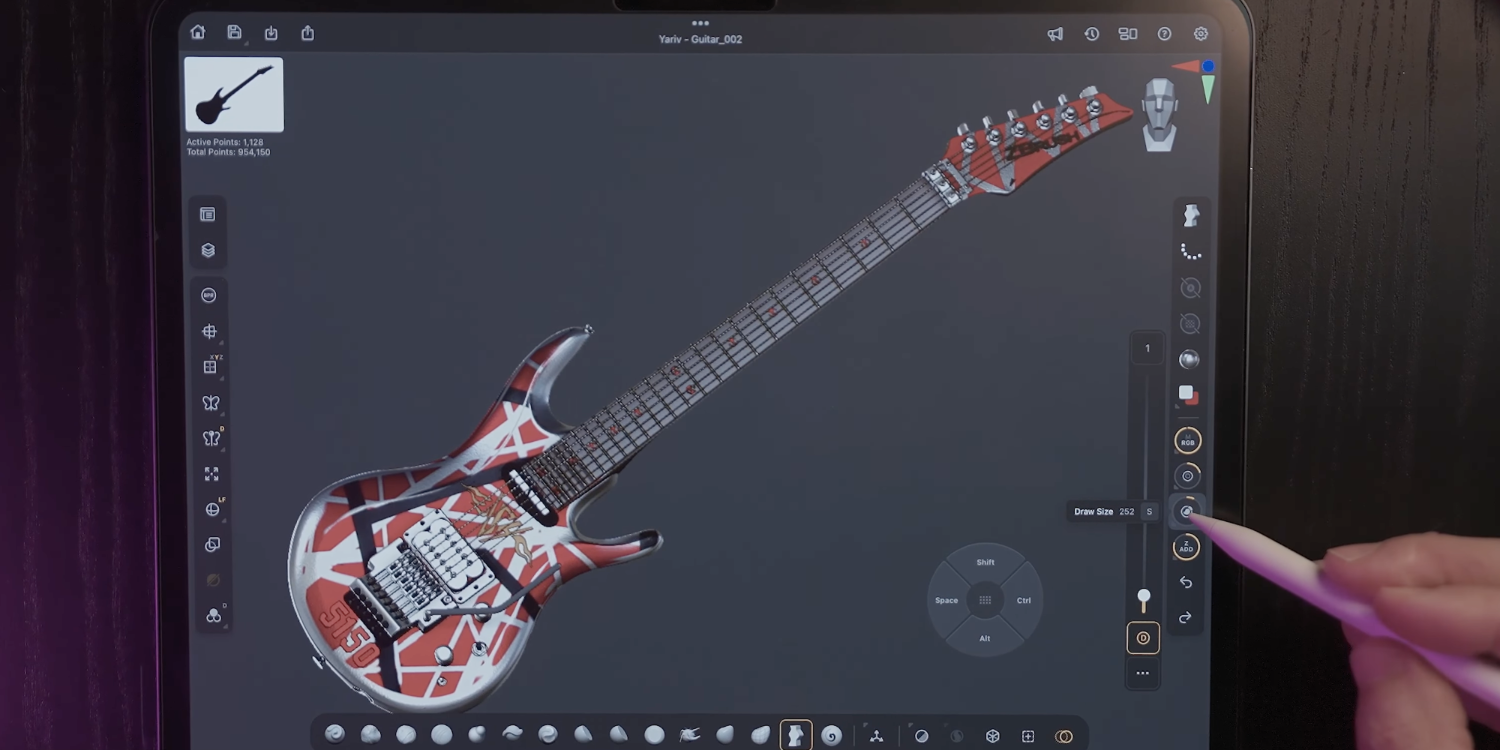The width and height of the screenshot is (1500, 750).
Task: Select the spiral swirl brush next to head brush
Action: tap(831, 736)
